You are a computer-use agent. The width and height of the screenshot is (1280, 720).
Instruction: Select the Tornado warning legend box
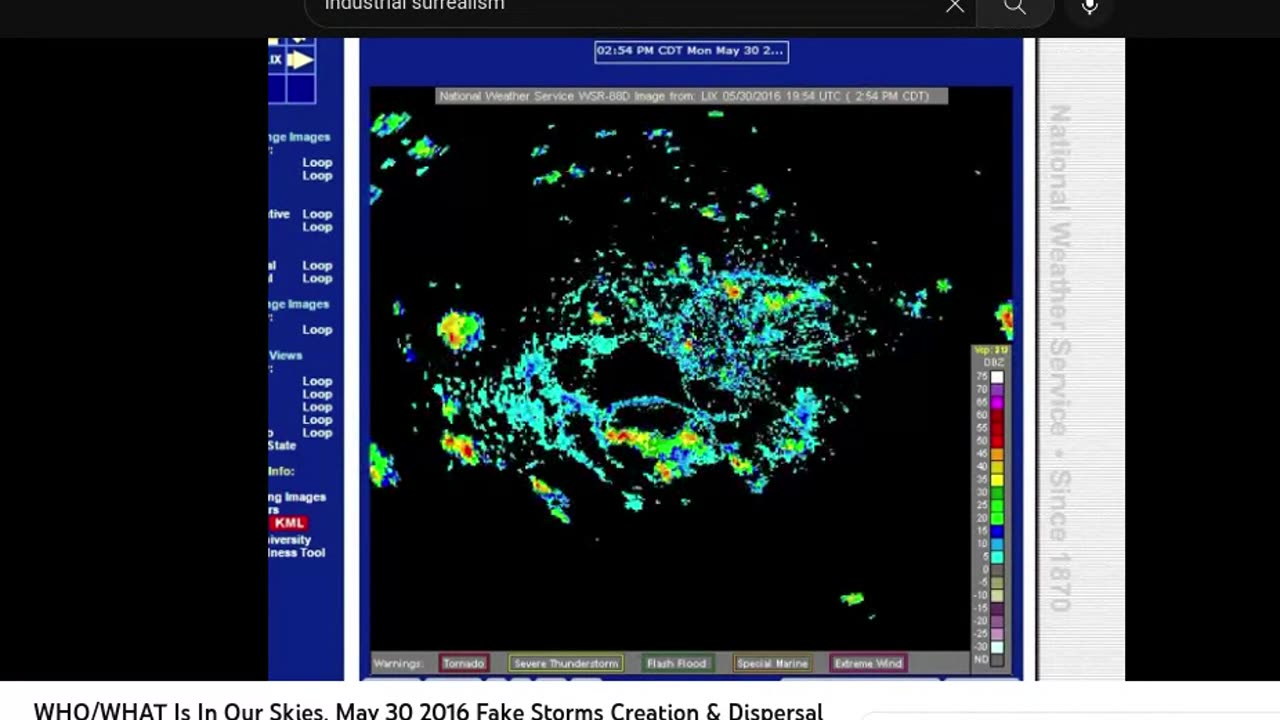click(x=463, y=663)
